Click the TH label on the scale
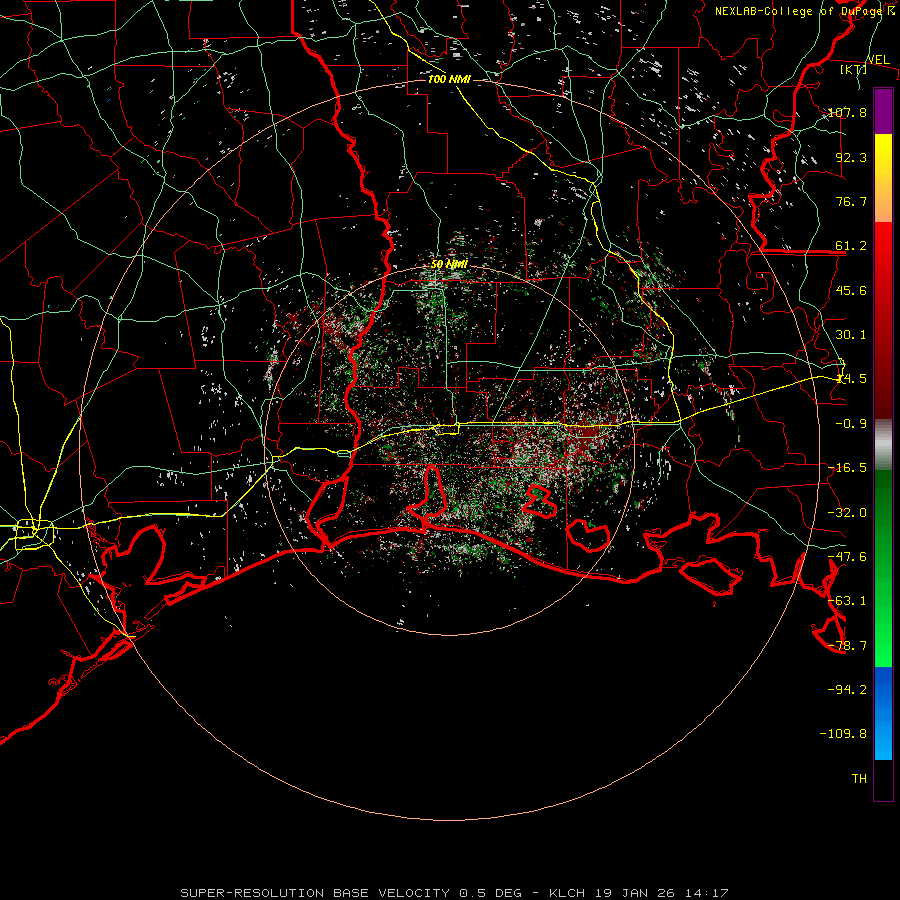Screen dimensions: 900x900 pyautogui.click(x=859, y=779)
